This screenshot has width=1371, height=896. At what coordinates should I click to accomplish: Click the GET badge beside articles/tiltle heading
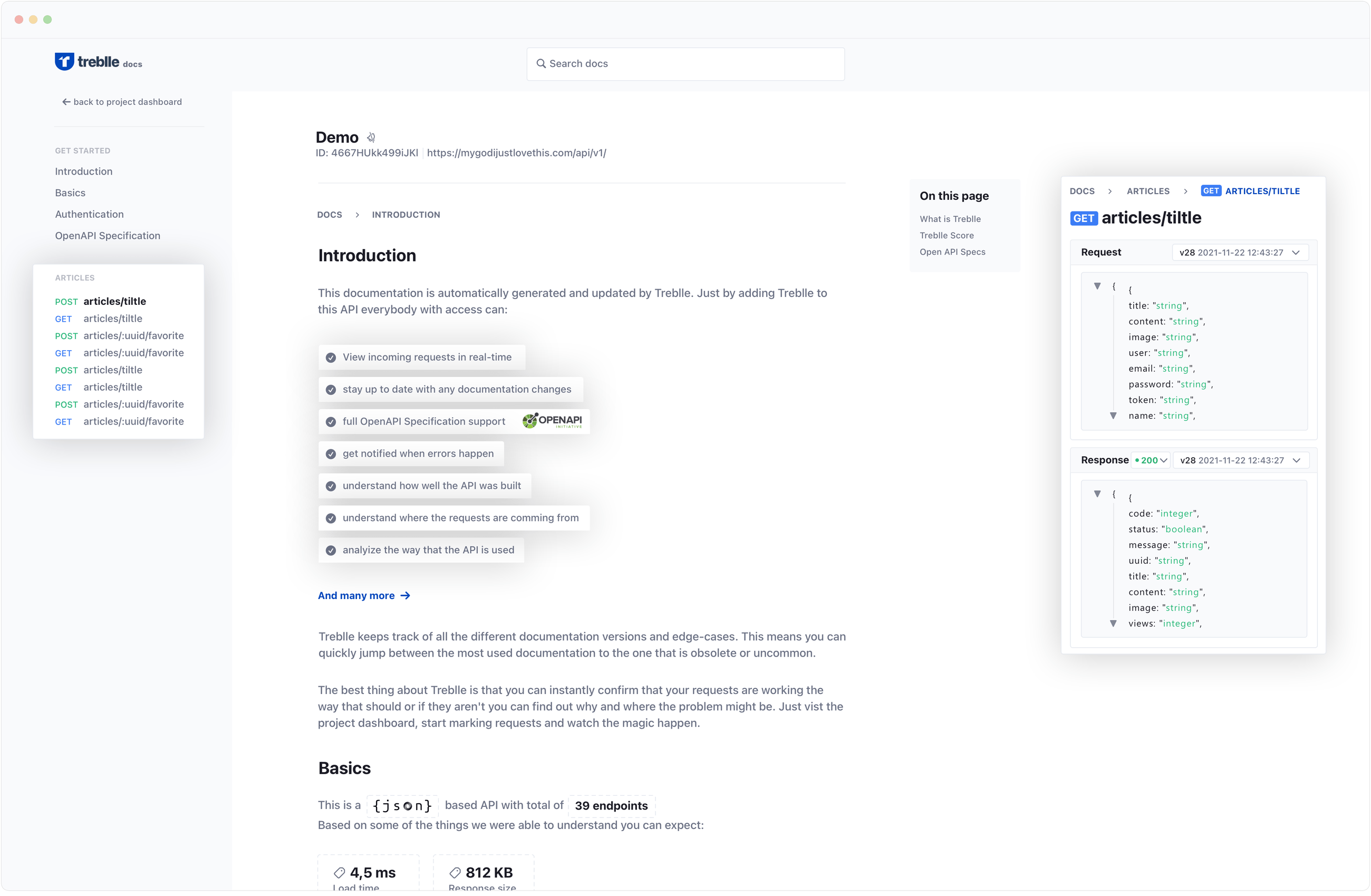(1084, 218)
